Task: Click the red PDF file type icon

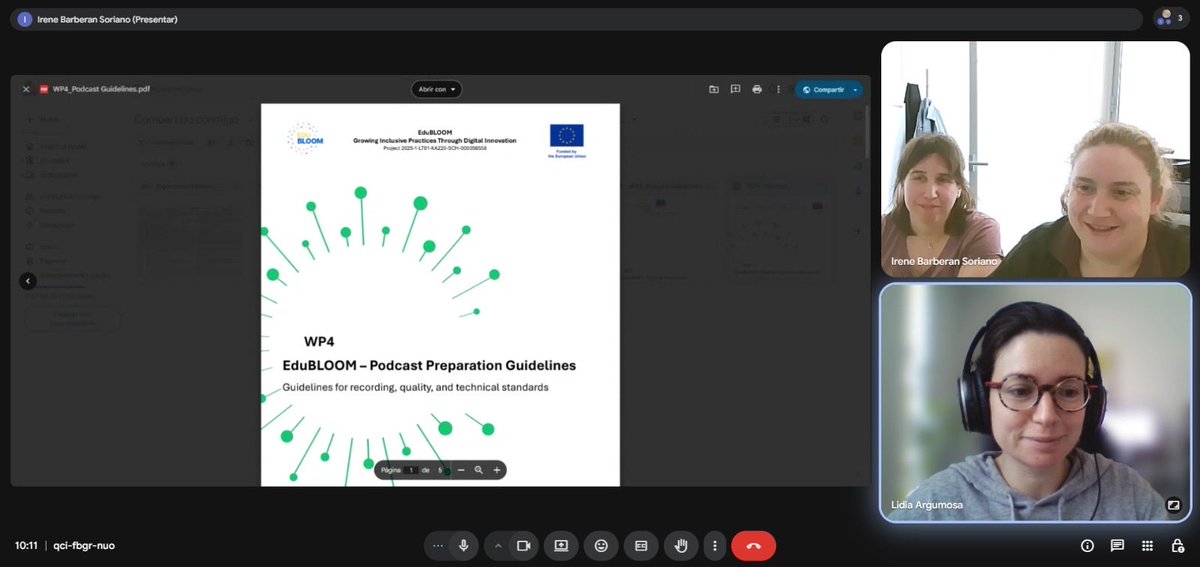Action: 44,89
